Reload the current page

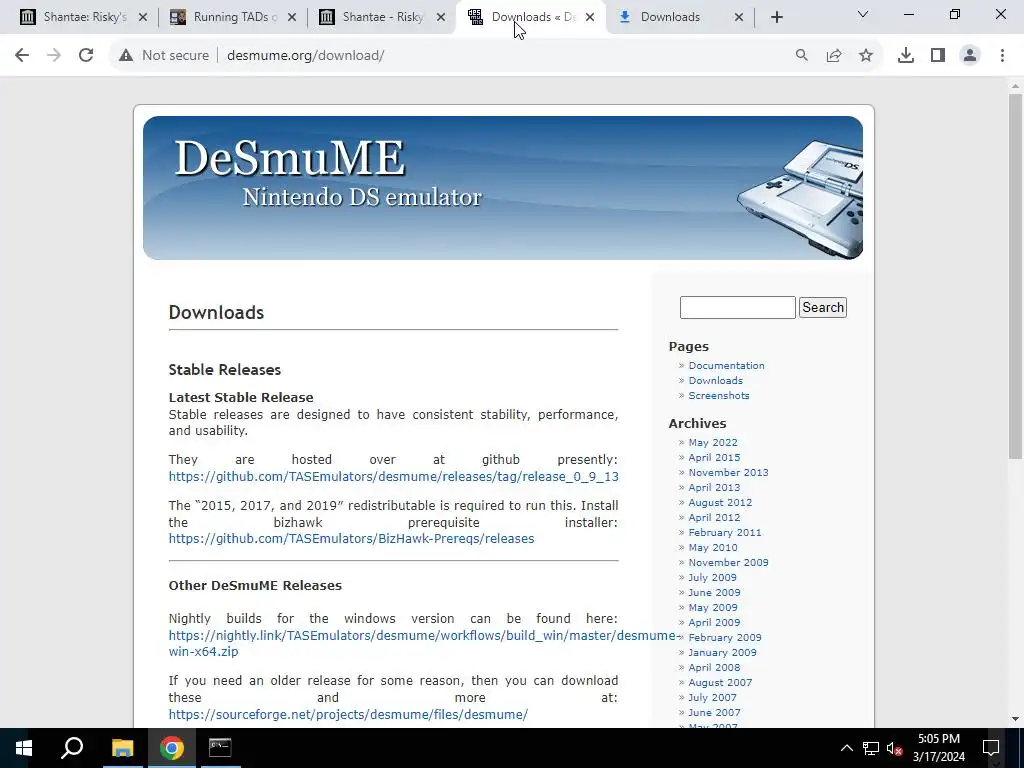pos(86,56)
